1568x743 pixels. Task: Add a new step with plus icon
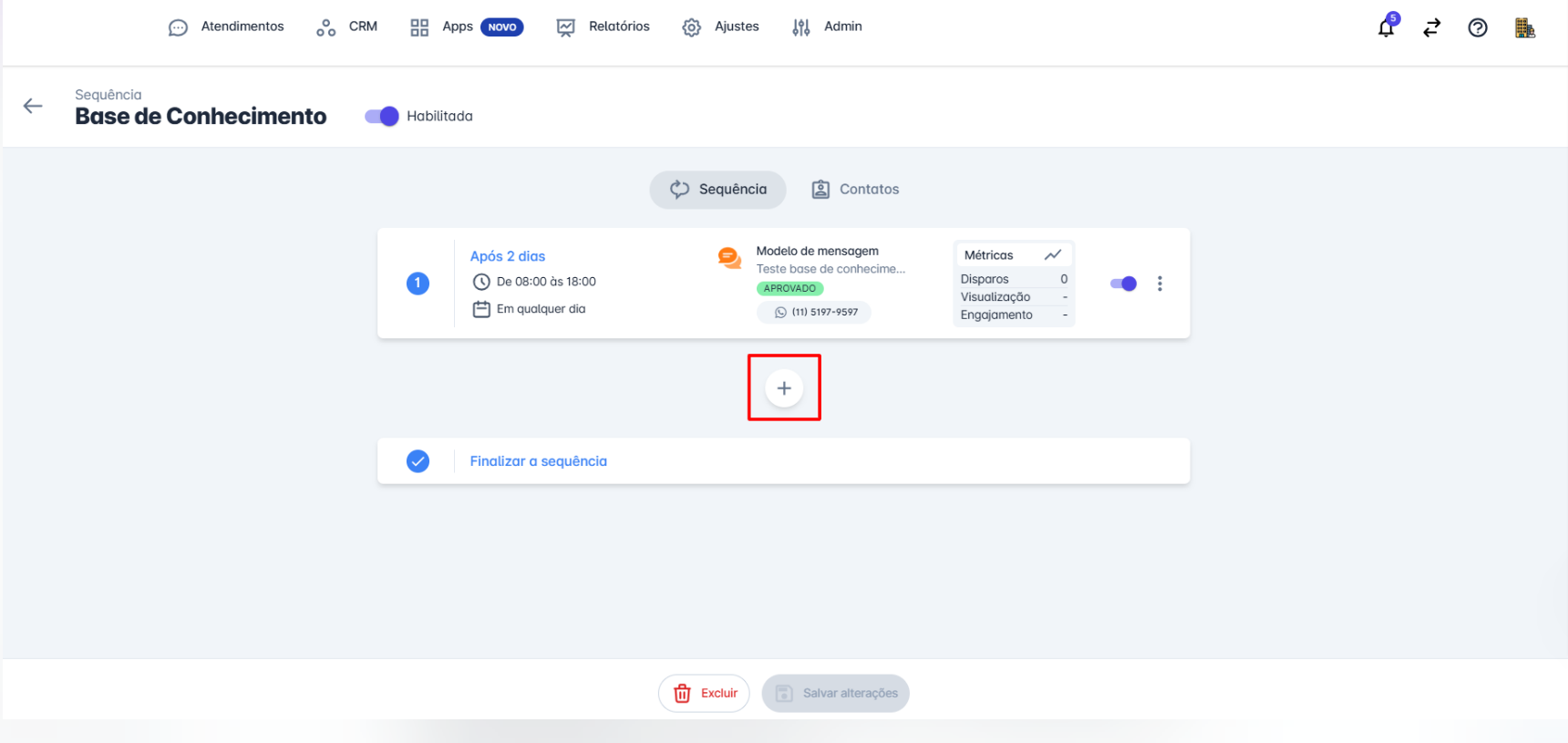click(784, 388)
